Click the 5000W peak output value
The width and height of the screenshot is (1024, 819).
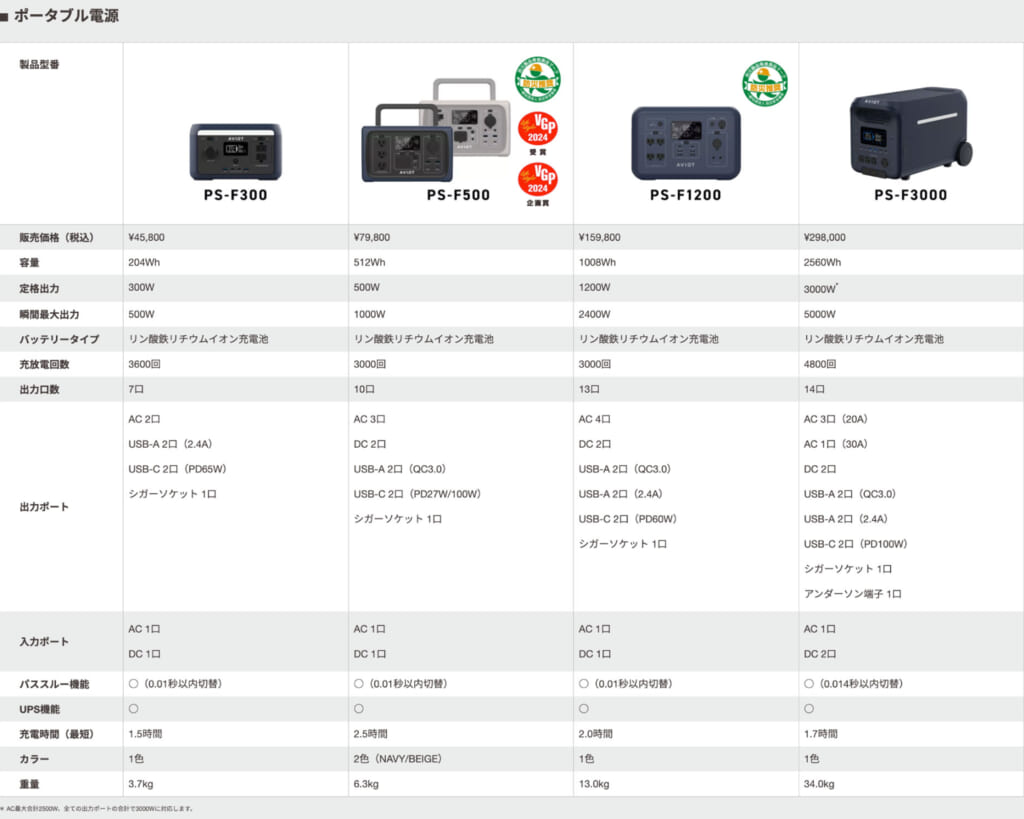pos(820,314)
